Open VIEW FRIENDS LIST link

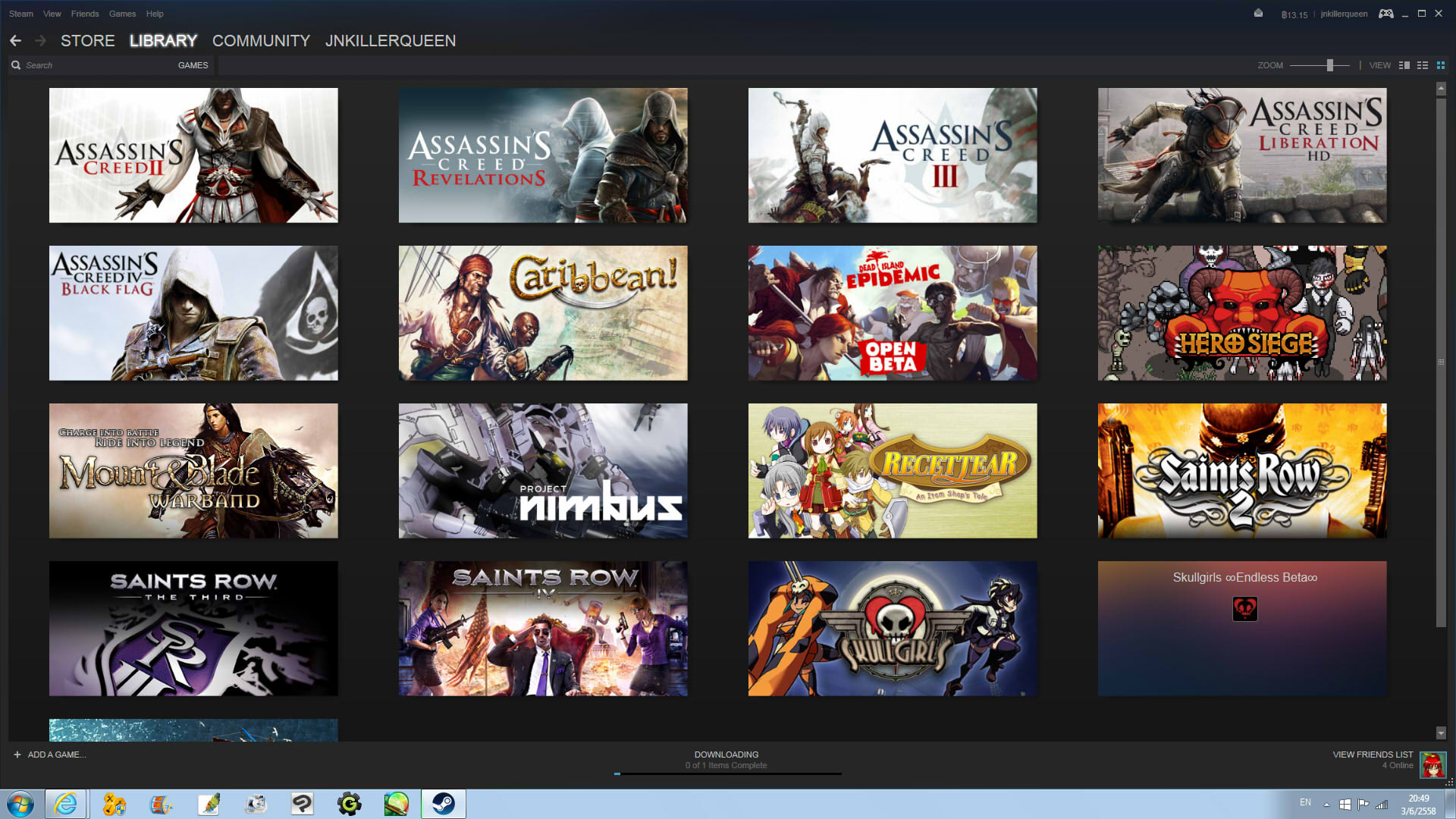[x=1372, y=755]
